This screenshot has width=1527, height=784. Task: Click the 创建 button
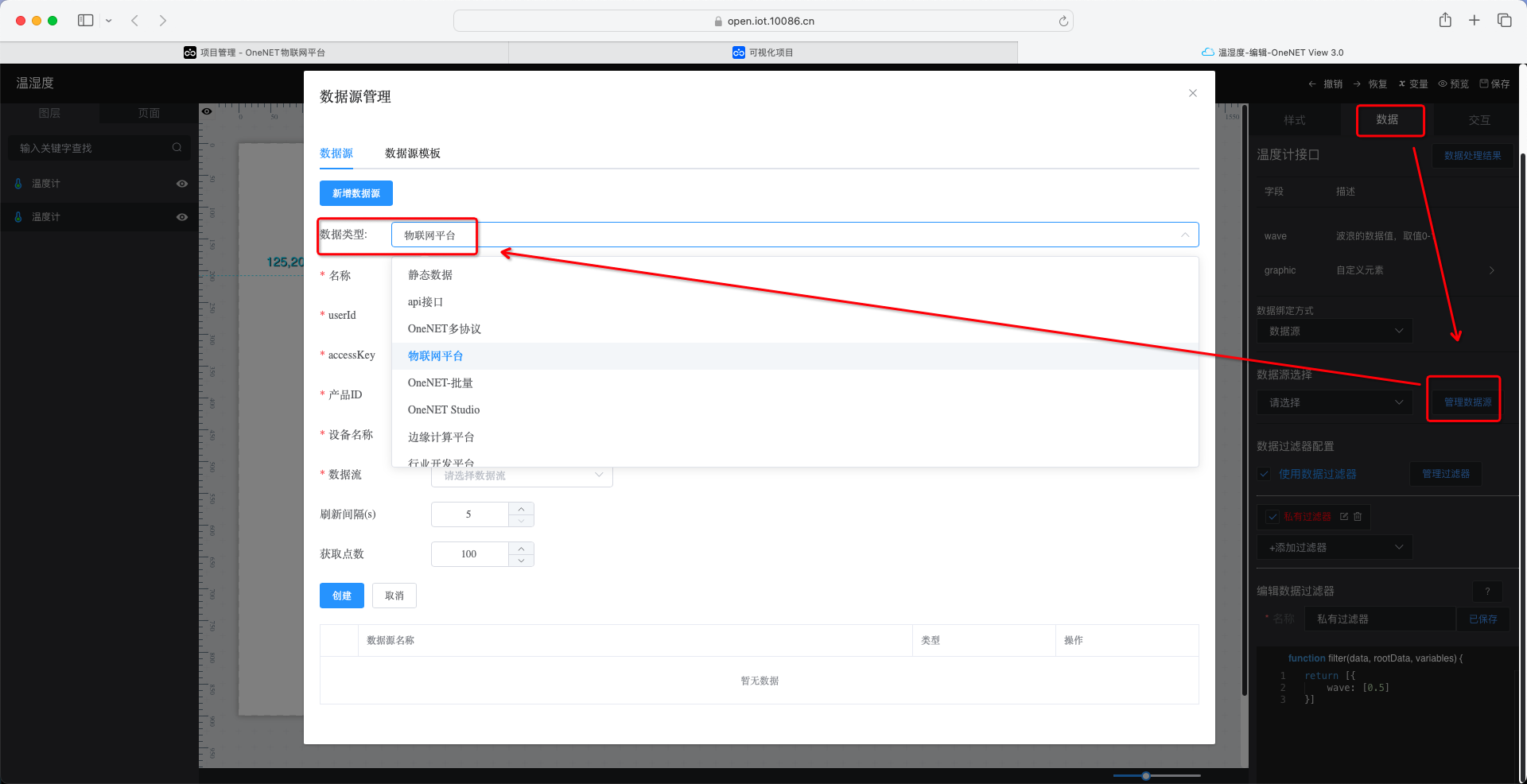coord(341,596)
